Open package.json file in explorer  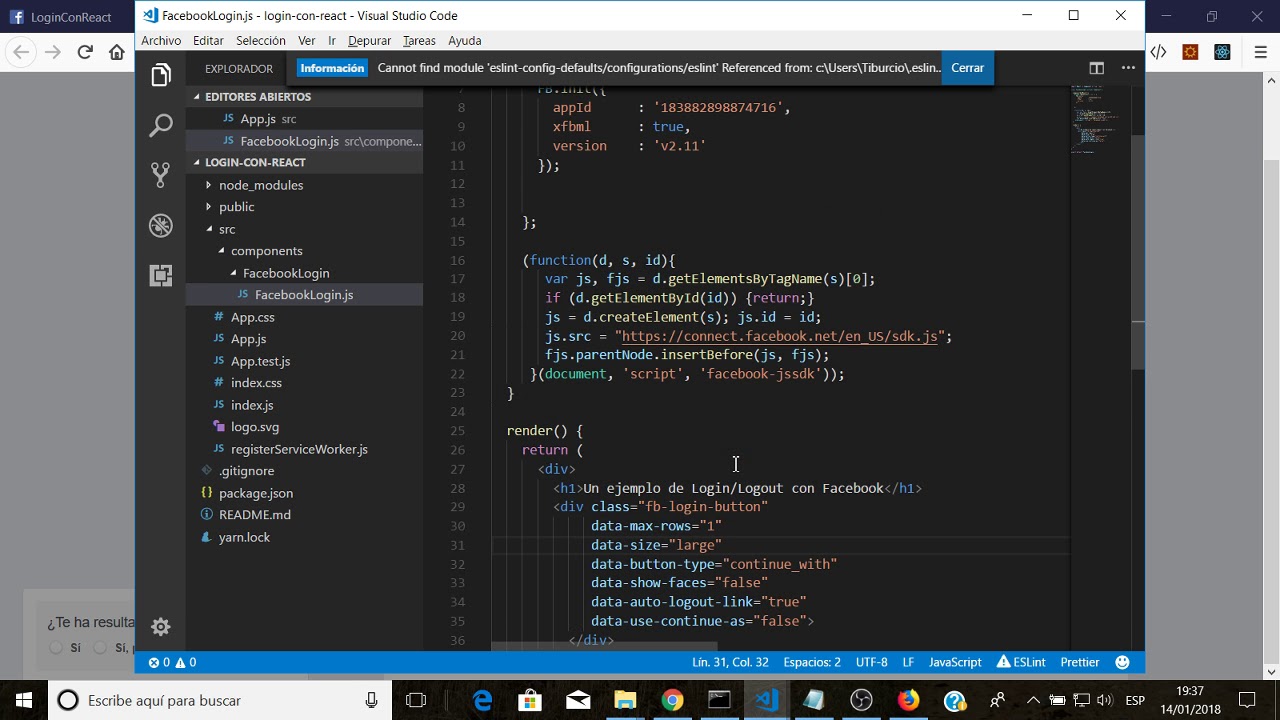pyautogui.click(x=256, y=493)
